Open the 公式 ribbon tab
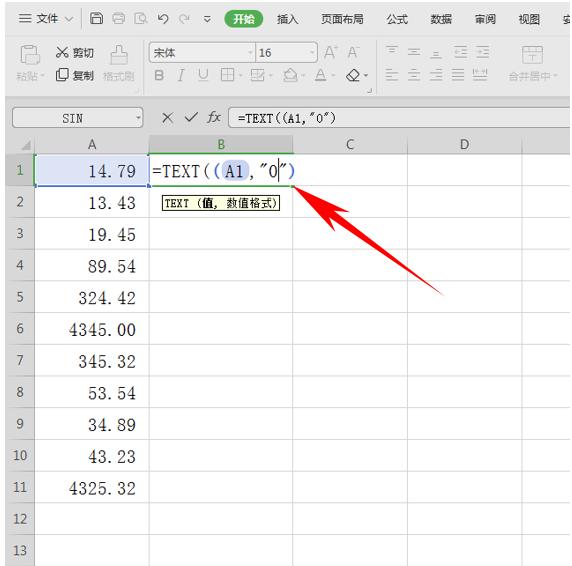572x566 pixels. [397, 19]
